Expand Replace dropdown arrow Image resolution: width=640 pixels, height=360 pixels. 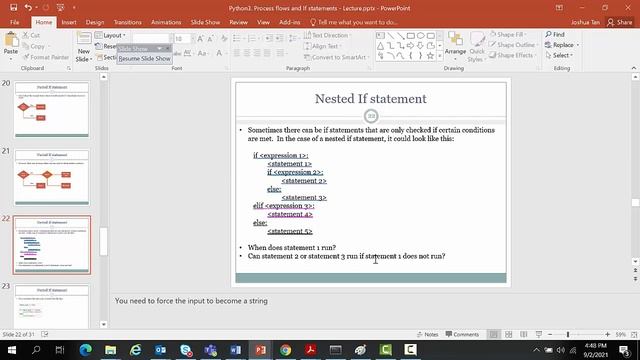tap(578, 44)
